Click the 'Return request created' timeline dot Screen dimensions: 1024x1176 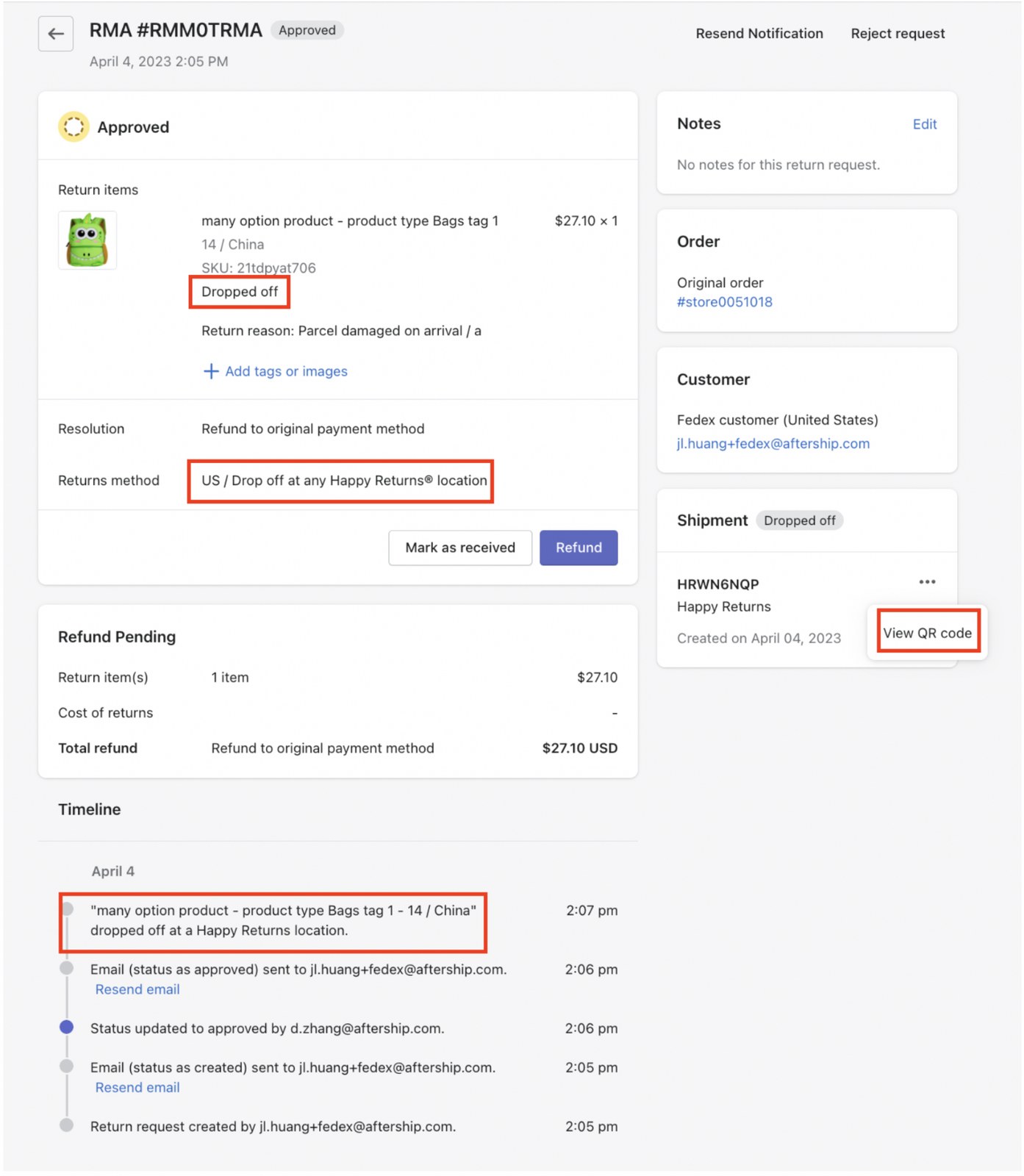coord(67,1125)
